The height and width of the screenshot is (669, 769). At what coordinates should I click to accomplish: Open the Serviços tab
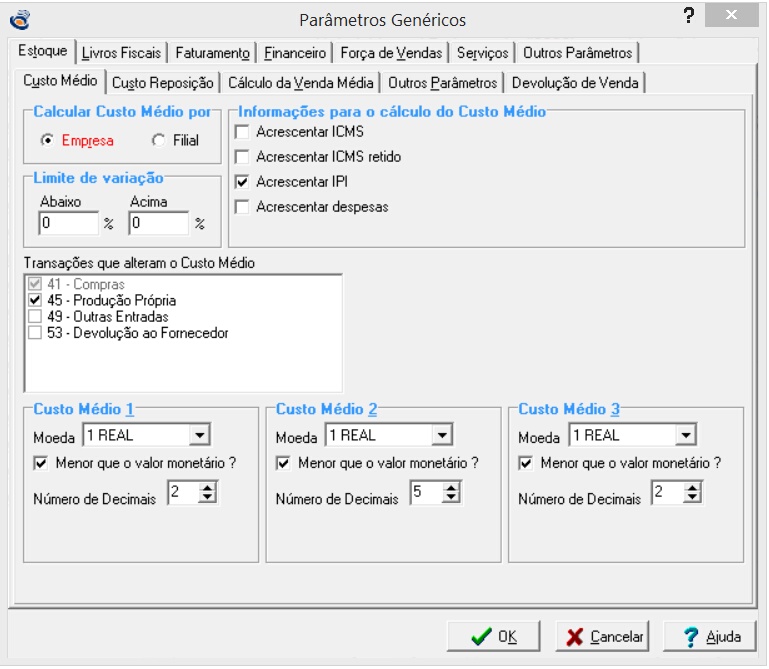pyautogui.click(x=483, y=53)
